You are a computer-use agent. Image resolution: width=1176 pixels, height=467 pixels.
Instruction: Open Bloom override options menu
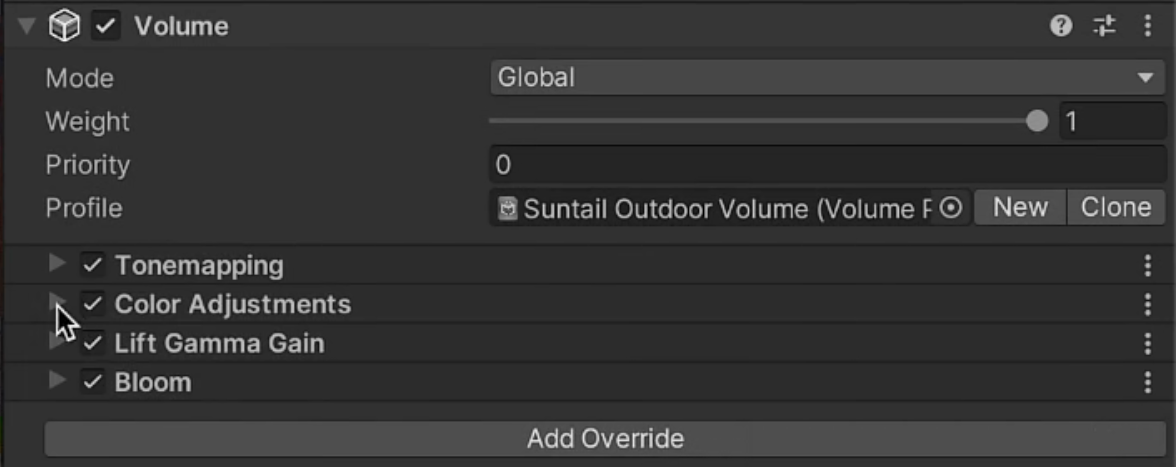[x=1147, y=383]
